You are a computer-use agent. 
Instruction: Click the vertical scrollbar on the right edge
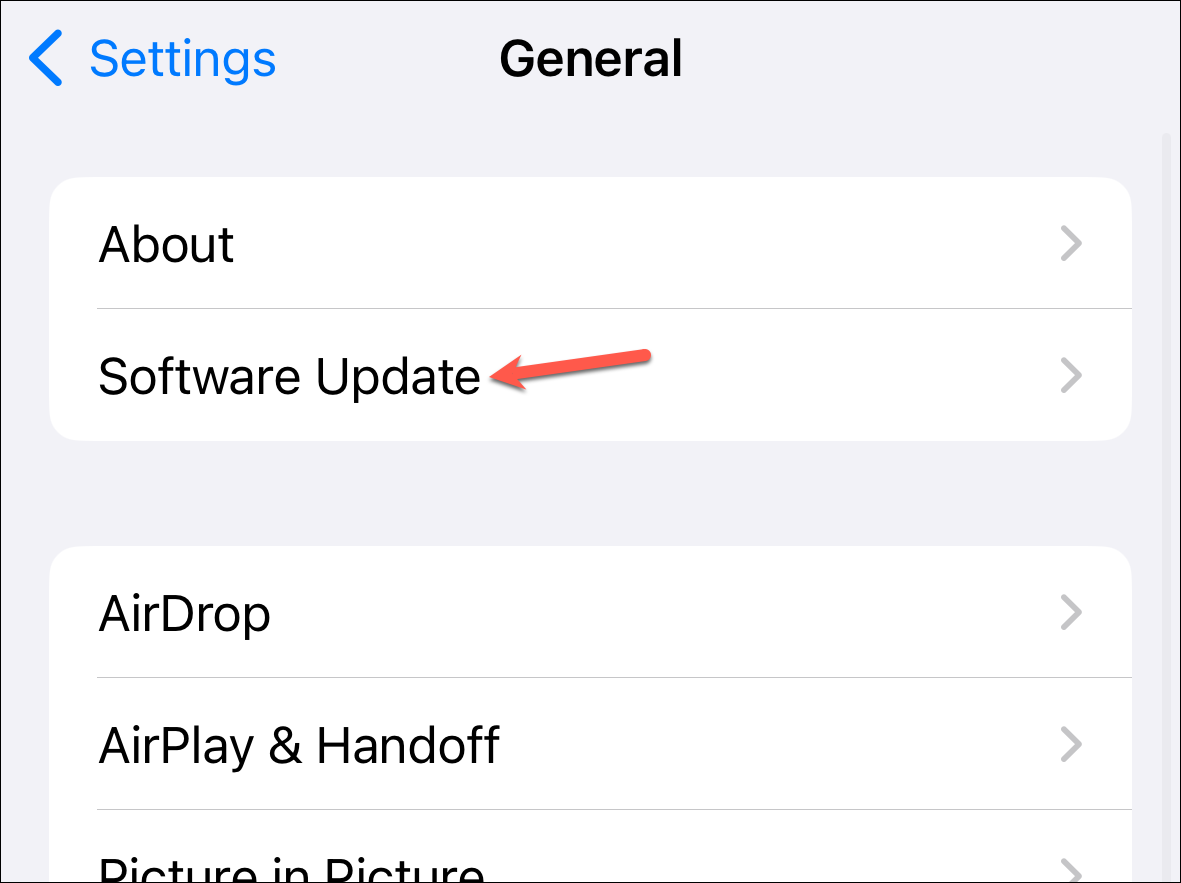[1164, 505]
